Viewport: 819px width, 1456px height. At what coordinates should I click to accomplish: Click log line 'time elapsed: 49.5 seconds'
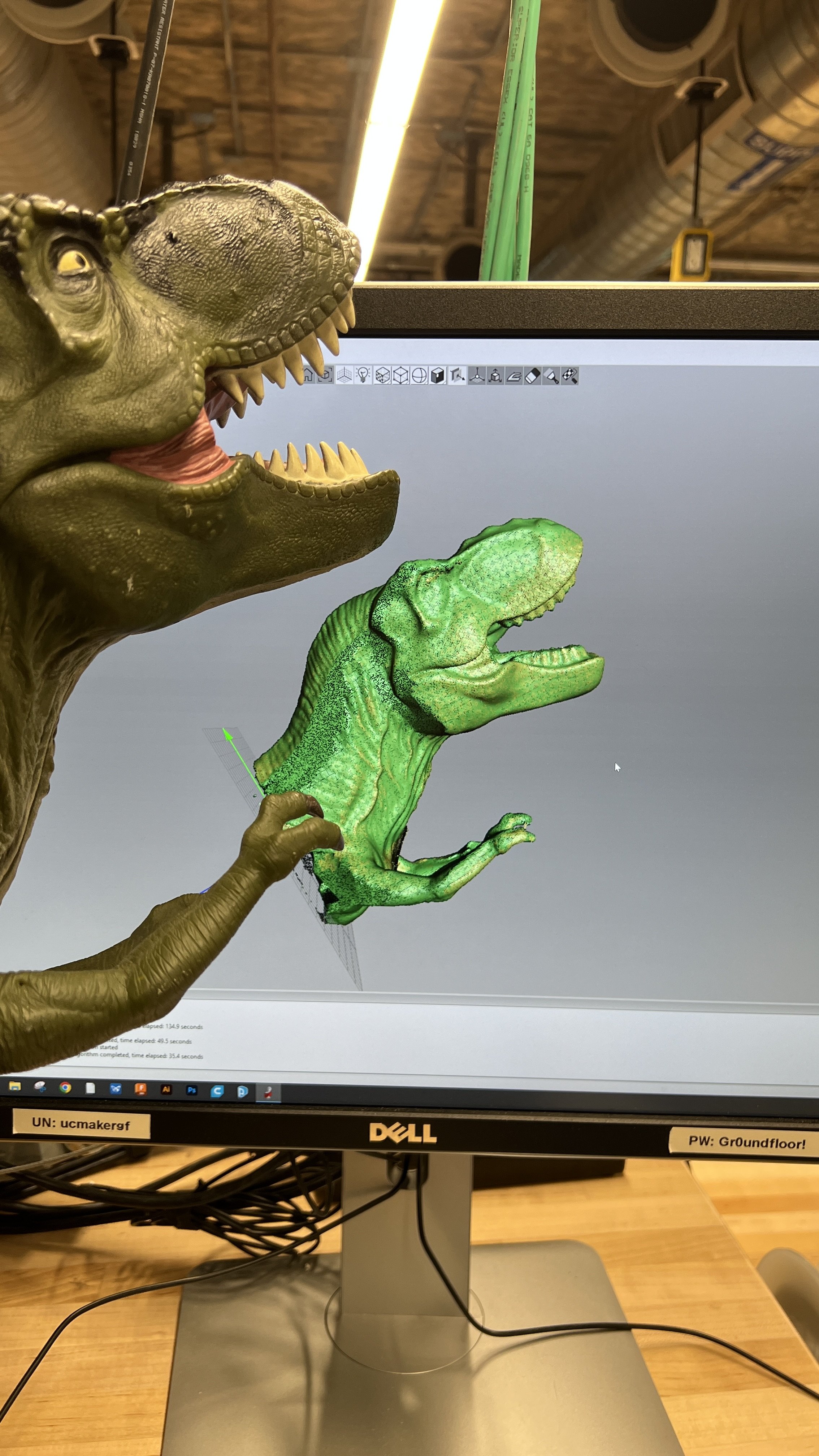(x=155, y=1041)
